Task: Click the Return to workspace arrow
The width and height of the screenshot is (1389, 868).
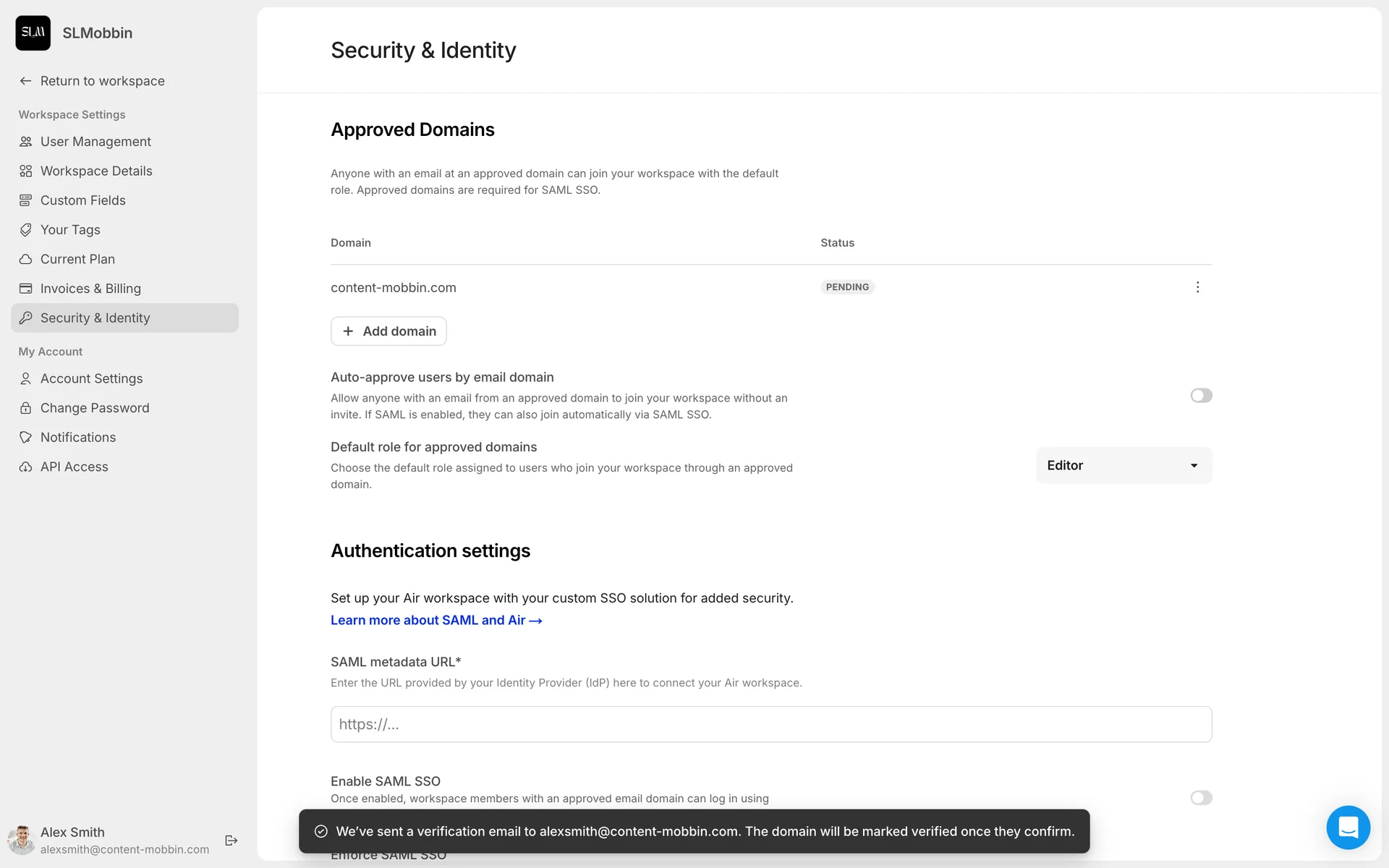Action: tap(26, 81)
